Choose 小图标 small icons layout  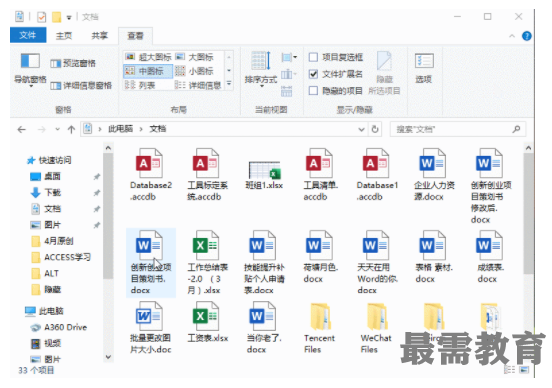(194, 71)
